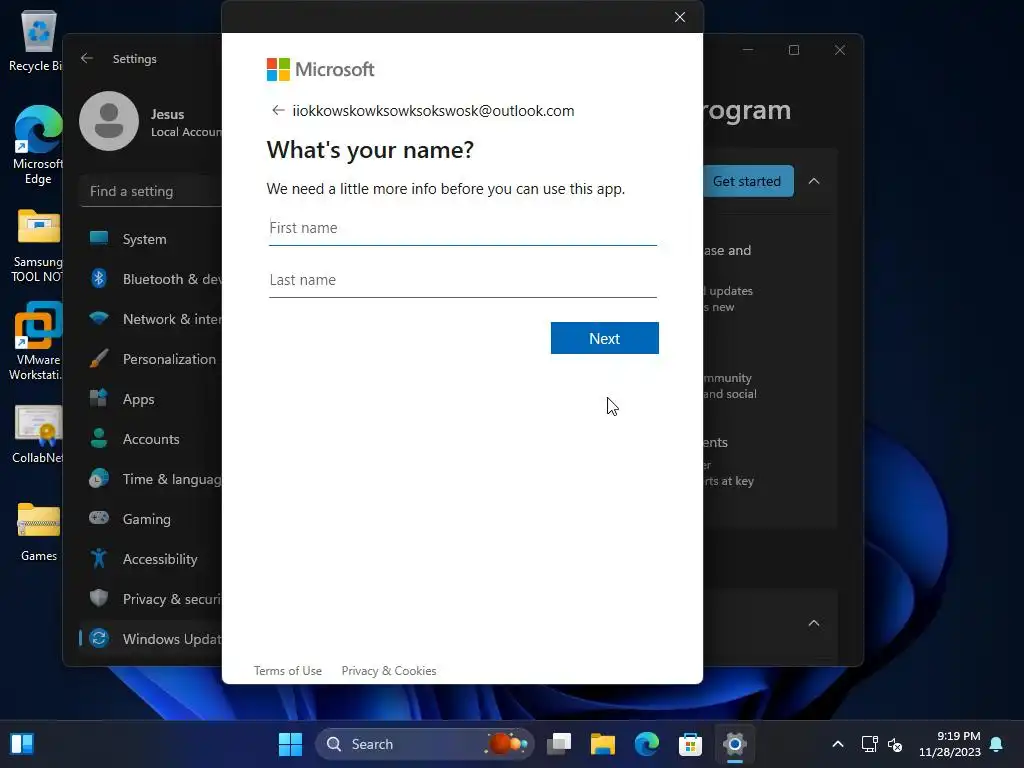Screen dimensions: 1024x768
Task: Open Gaming in Settings sidebar
Action: (x=152, y=519)
